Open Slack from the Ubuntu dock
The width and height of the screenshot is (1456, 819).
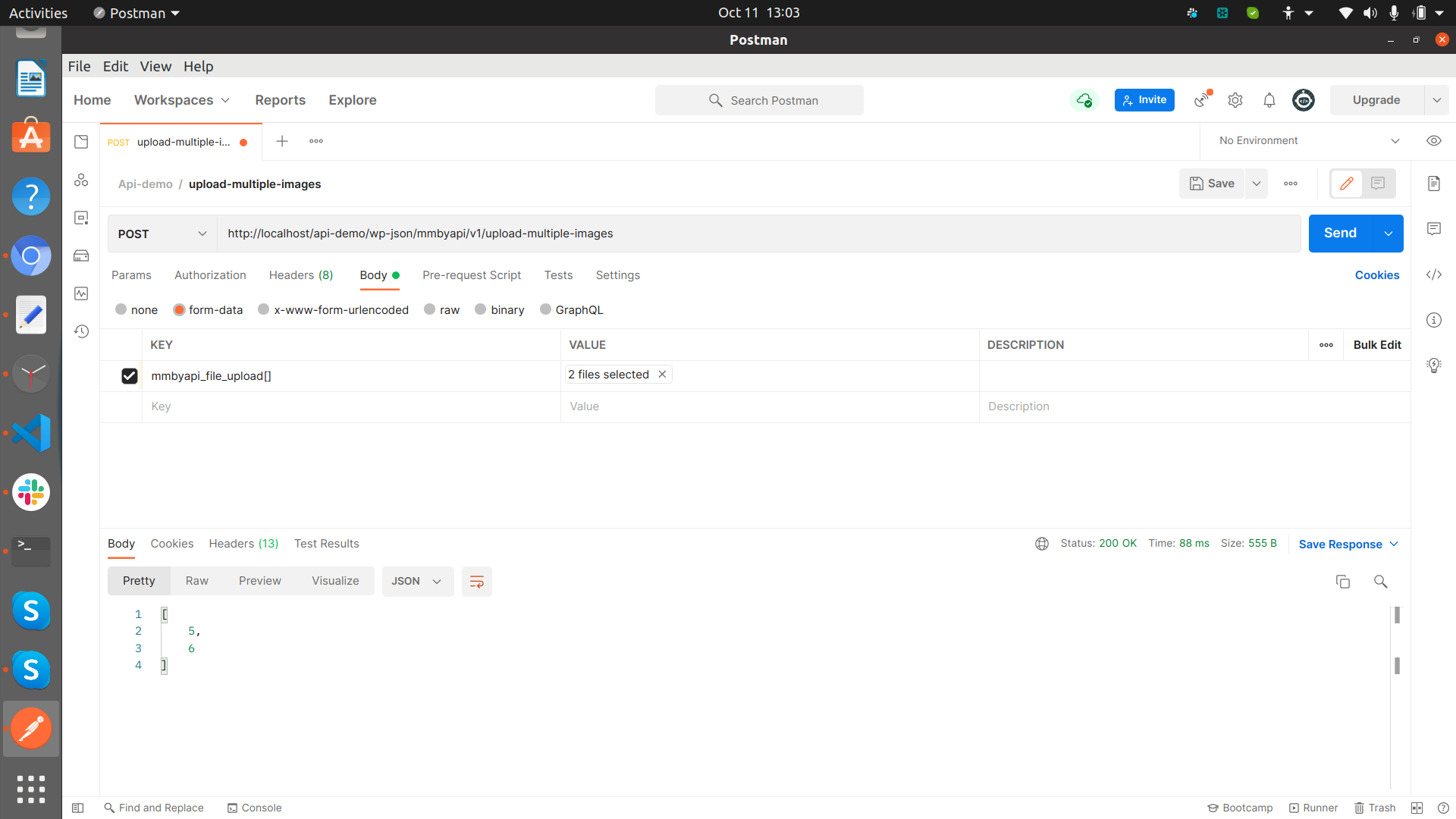pyautogui.click(x=31, y=492)
